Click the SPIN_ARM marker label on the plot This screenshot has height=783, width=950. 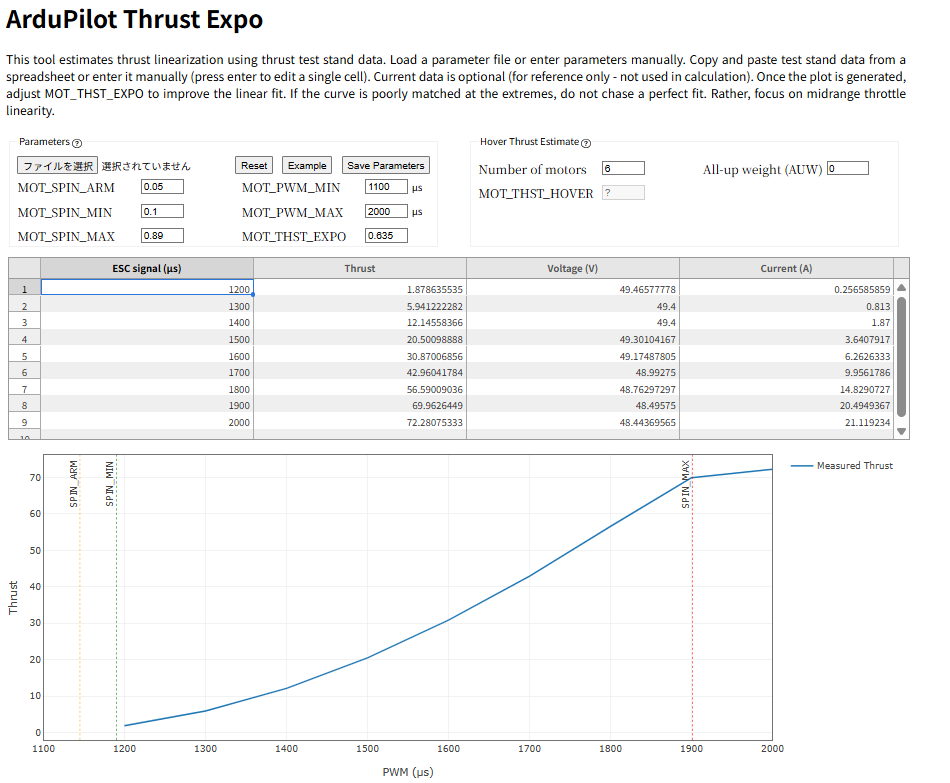point(73,484)
